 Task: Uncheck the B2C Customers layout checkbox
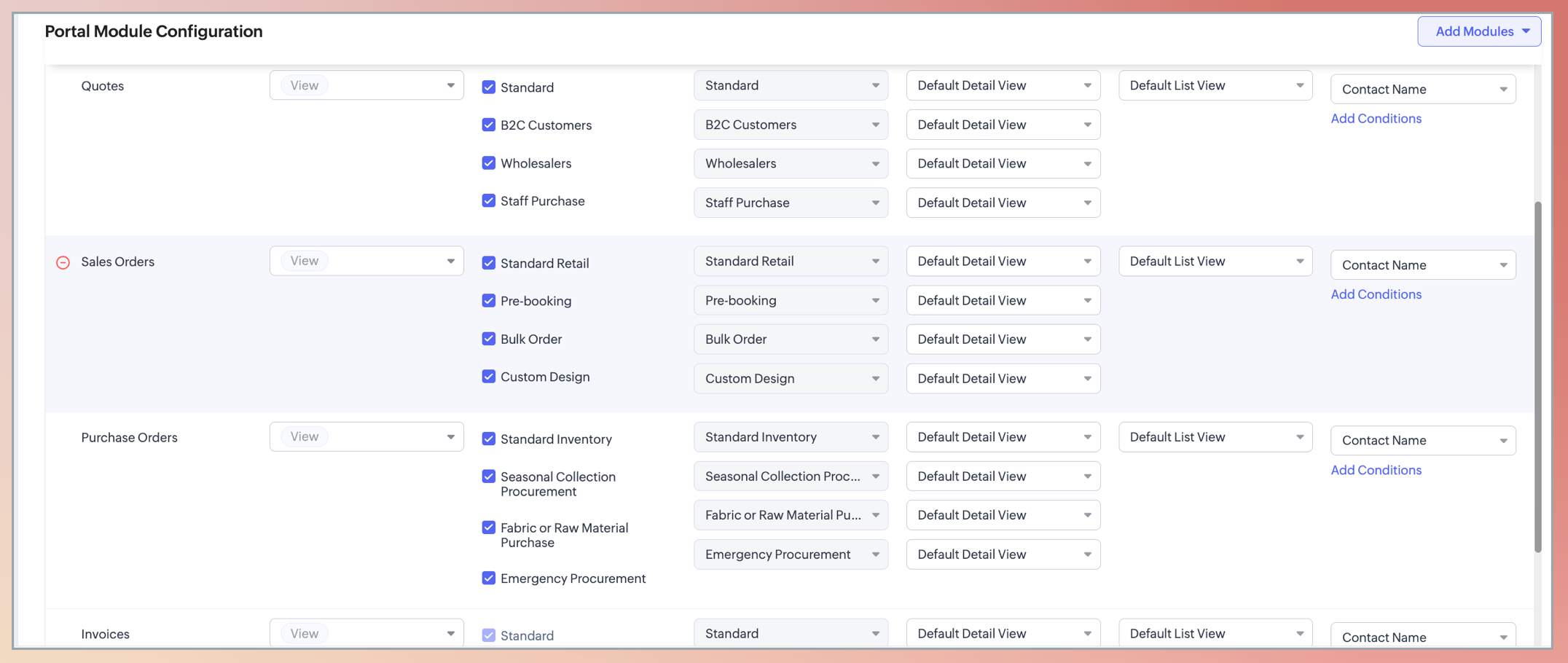pos(488,125)
